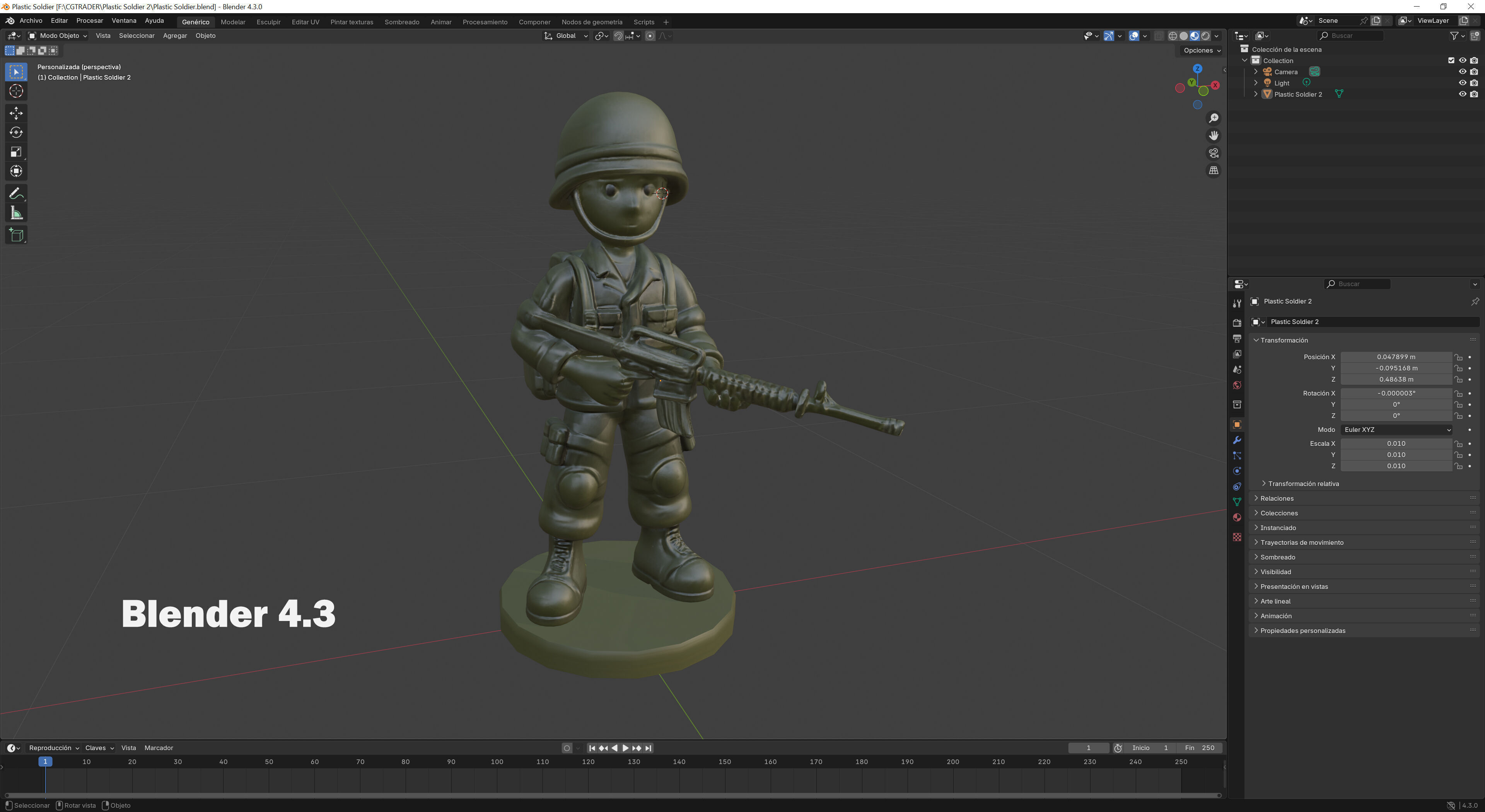This screenshot has width=1485, height=812.
Task: Open the Editar menu
Action: (60, 21)
